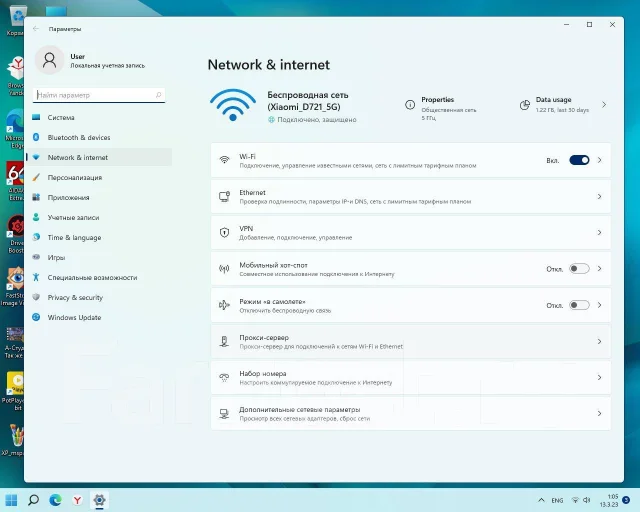Image resolution: width=640 pixels, height=512 pixels.
Task: Click the Прокси-сервер icon
Action: (224, 341)
